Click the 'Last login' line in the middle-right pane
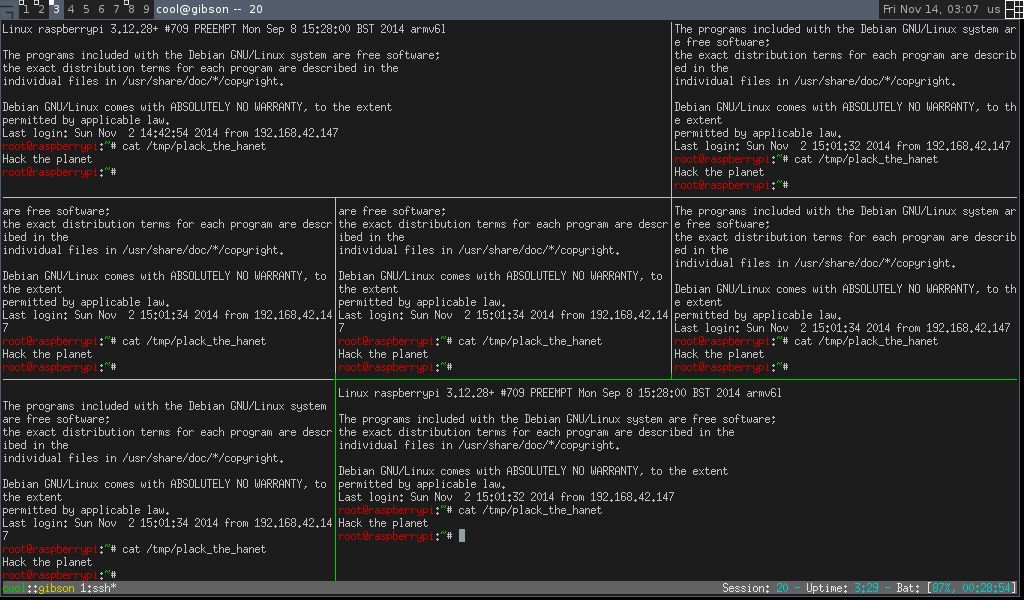This screenshot has width=1024, height=600. (842, 328)
